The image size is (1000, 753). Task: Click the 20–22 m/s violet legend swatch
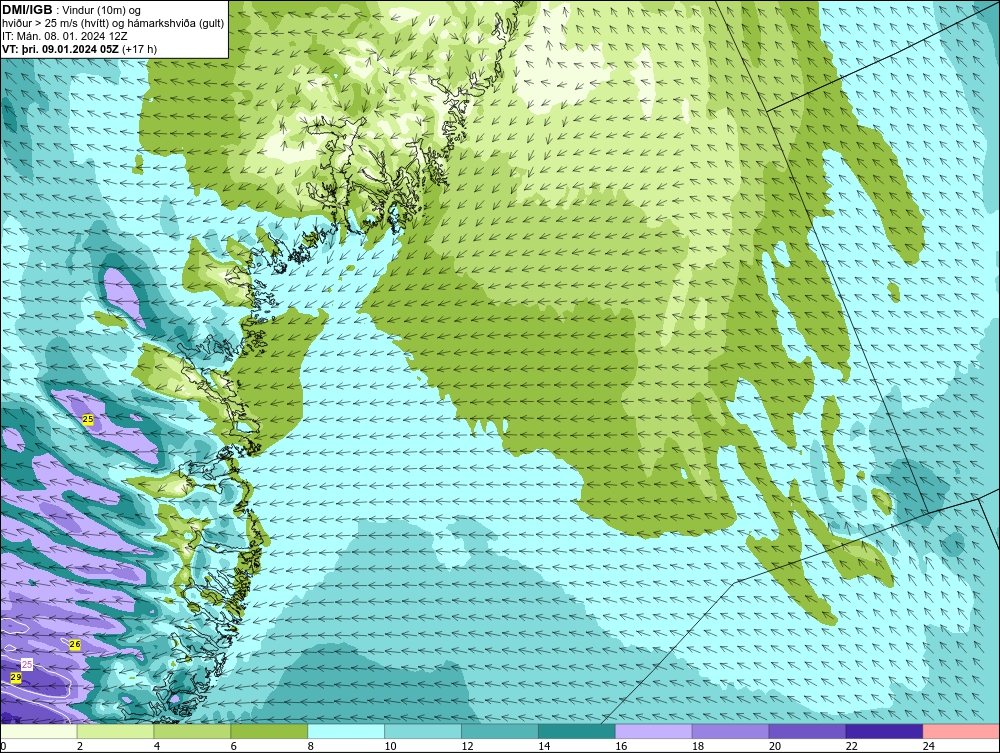point(807,731)
